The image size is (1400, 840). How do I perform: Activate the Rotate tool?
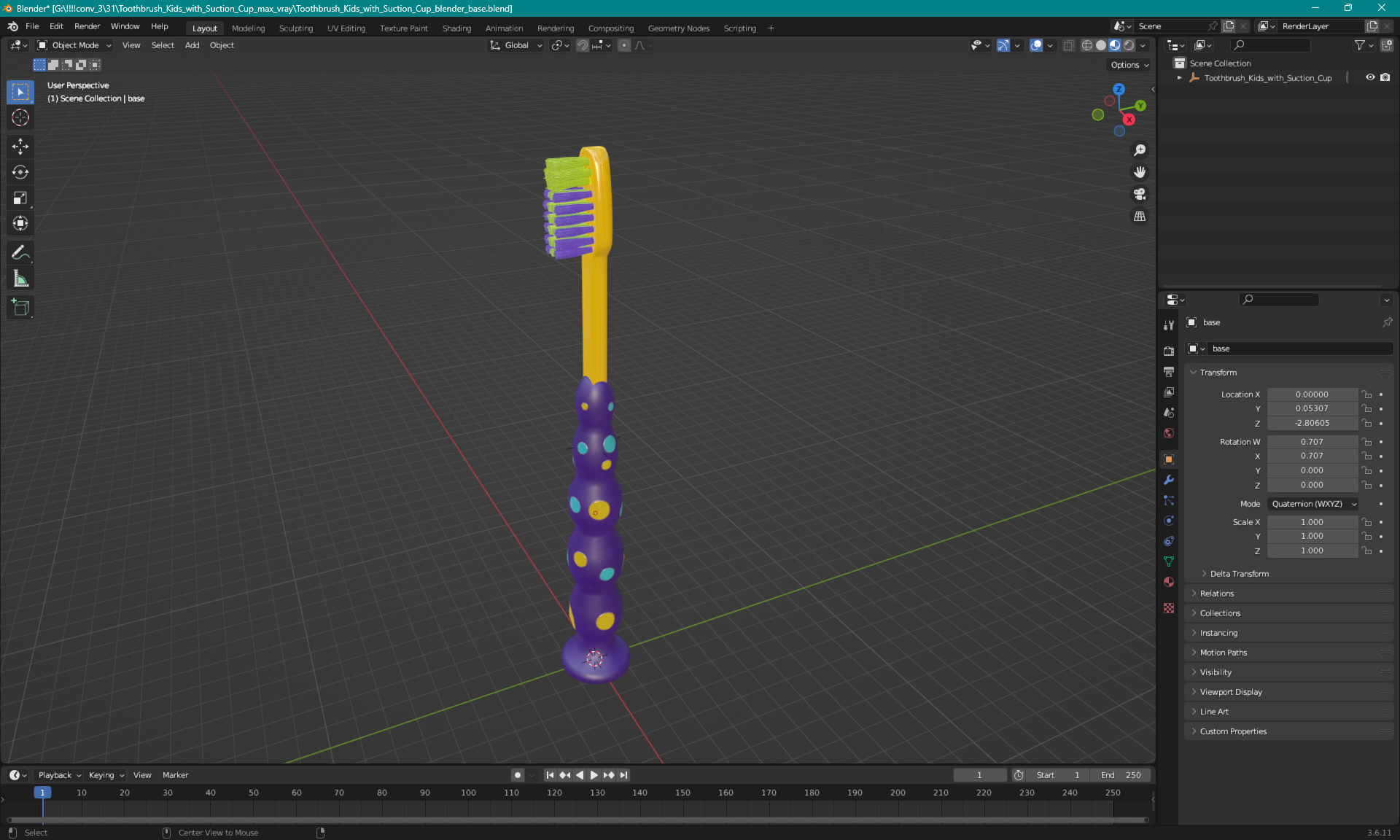[x=20, y=172]
